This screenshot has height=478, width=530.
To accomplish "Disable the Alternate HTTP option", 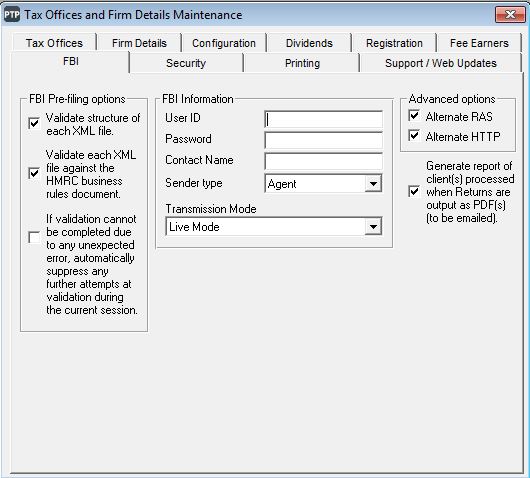I will tap(414, 136).
